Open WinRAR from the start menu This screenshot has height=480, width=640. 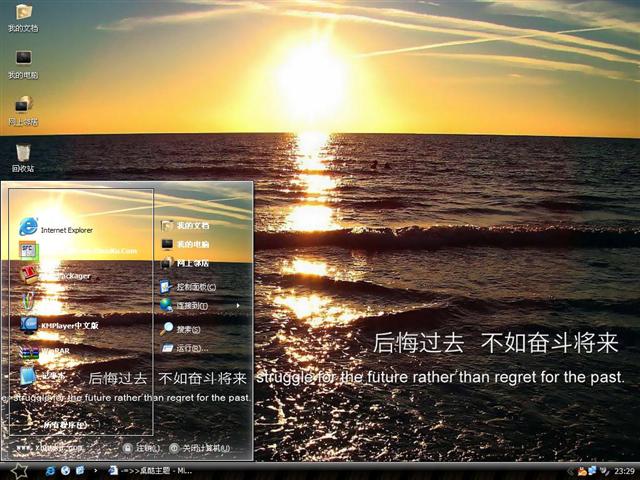coord(45,351)
